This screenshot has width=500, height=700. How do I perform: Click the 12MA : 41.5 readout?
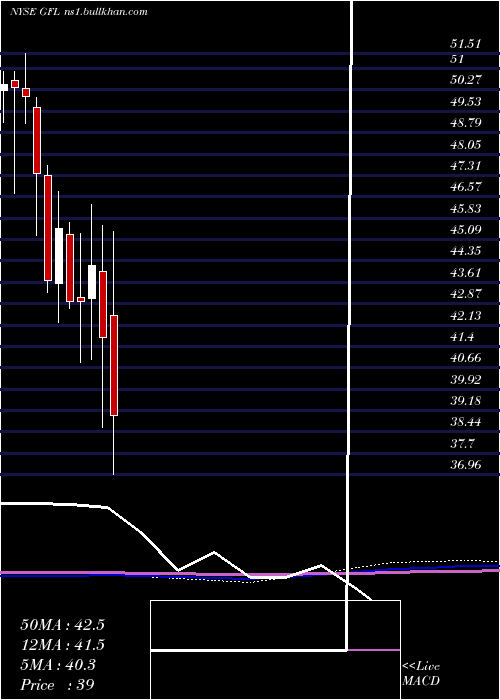click(x=62, y=645)
